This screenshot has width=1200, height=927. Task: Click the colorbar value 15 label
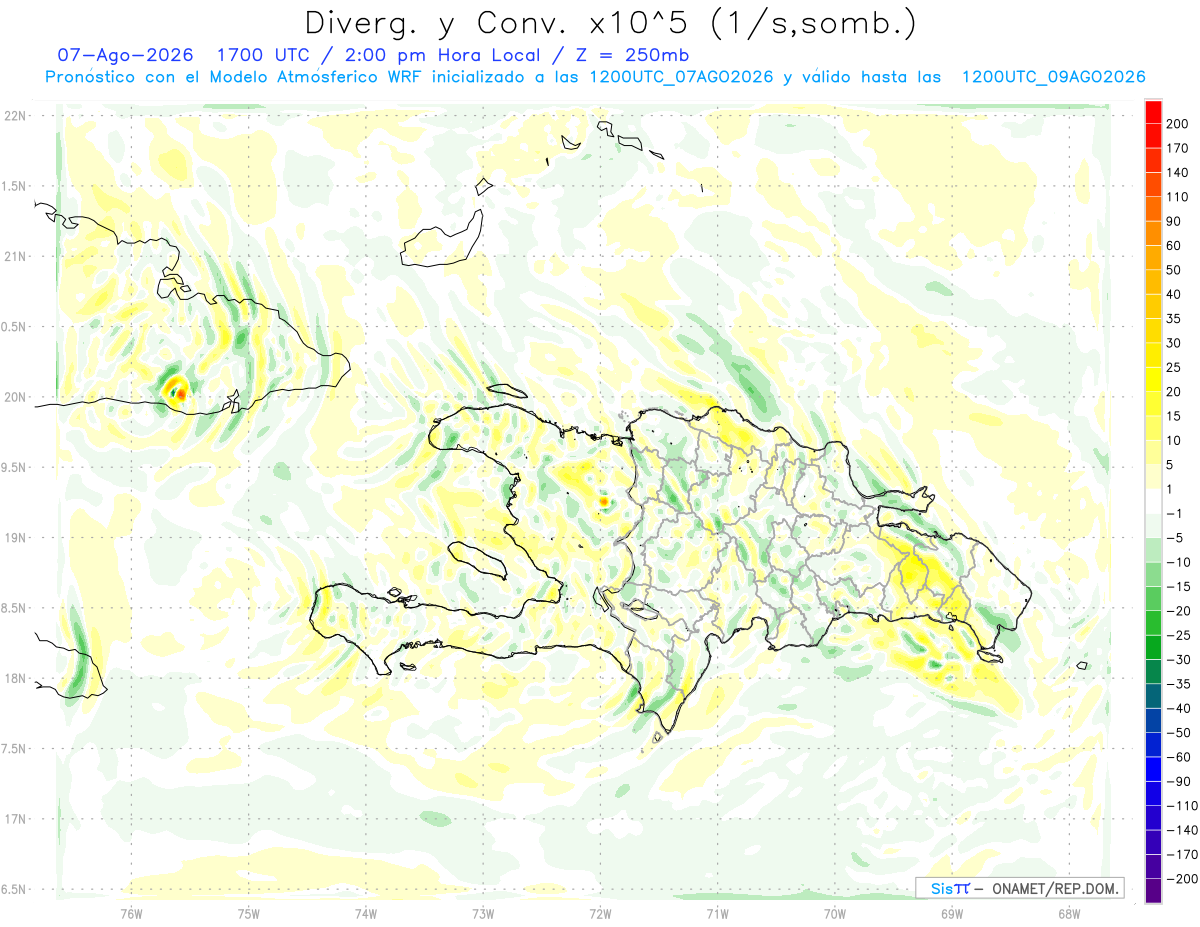[1175, 416]
